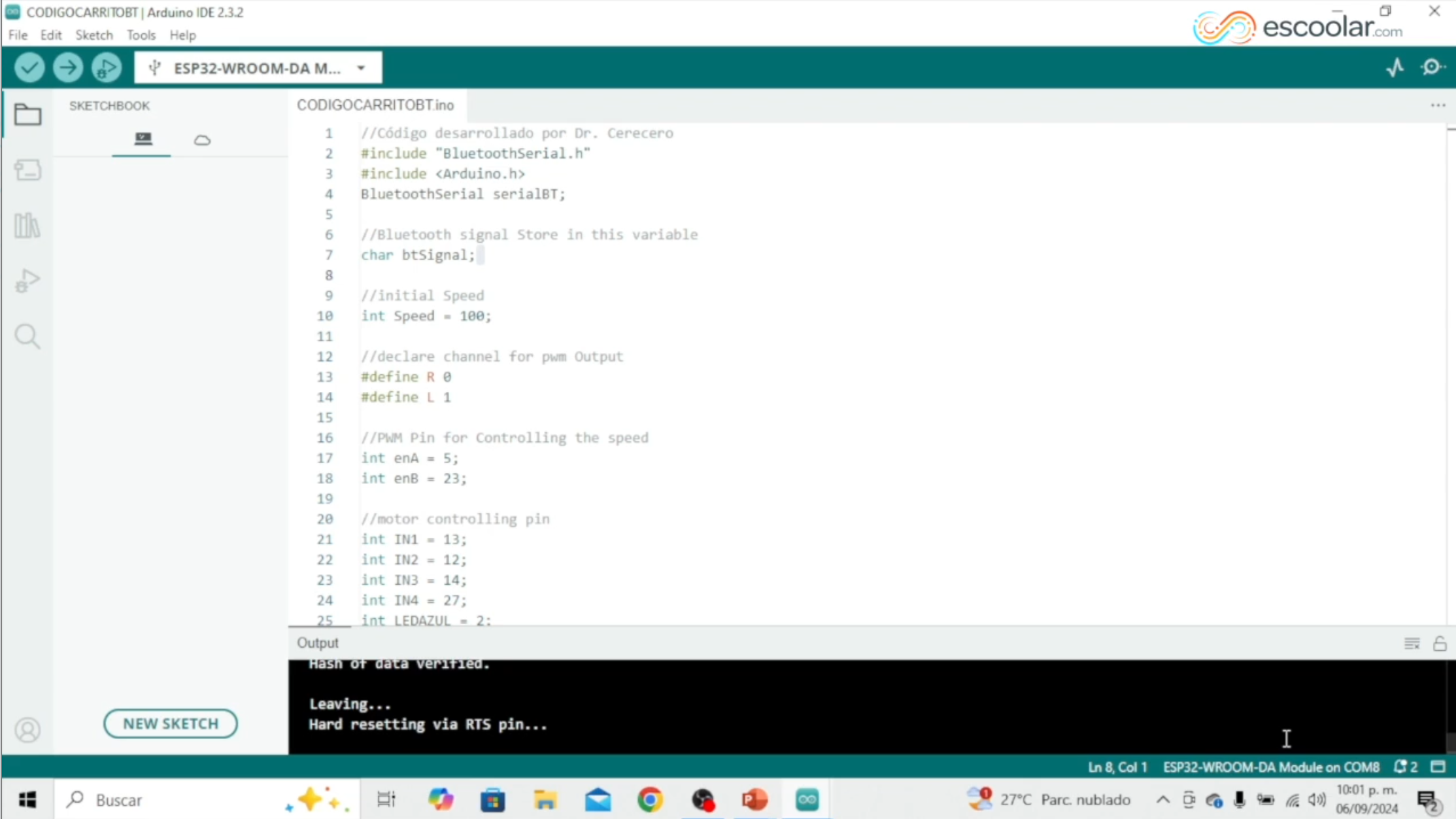Viewport: 1456px width, 819px height.
Task: Toggle the Sketchbook folder sidebar panel
Action: point(27,114)
